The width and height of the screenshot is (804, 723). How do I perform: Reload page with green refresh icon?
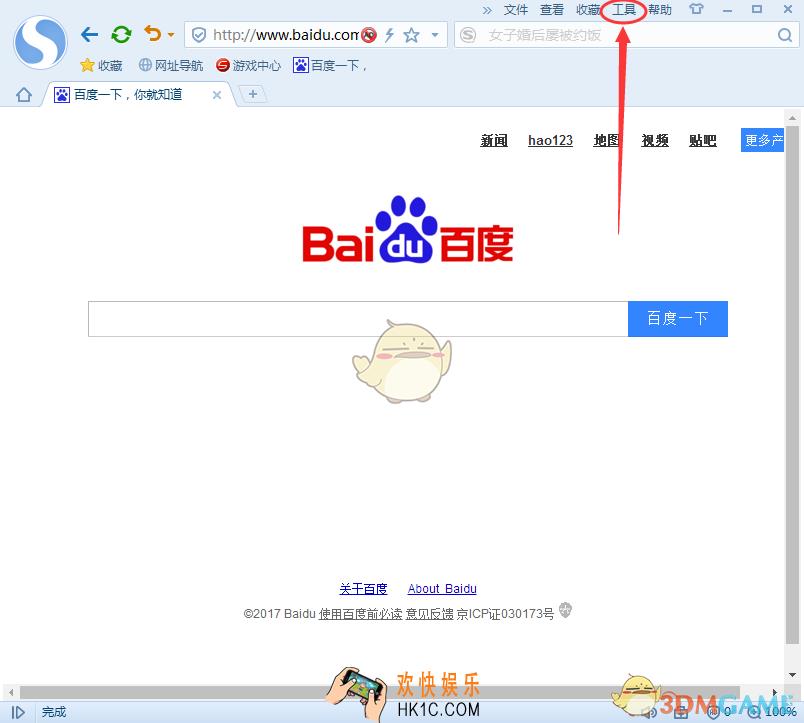122,34
